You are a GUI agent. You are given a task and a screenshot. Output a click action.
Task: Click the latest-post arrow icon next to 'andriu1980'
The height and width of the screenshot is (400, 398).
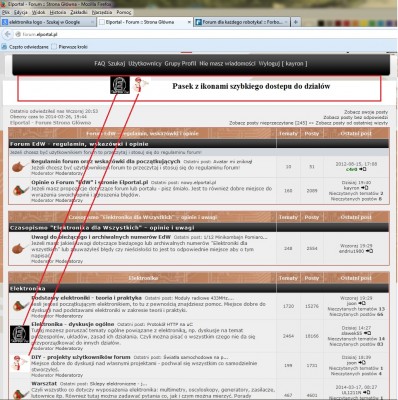[x=369, y=251]
